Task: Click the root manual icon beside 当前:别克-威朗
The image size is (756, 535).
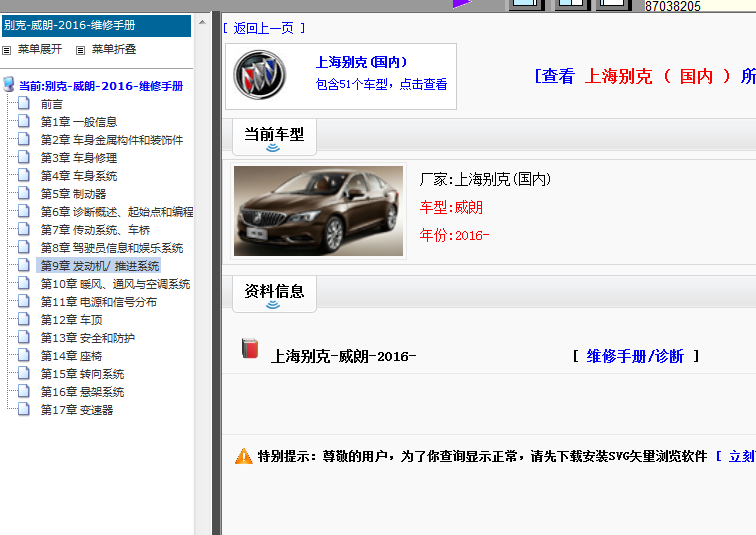Action: click(x=8, y=84)
